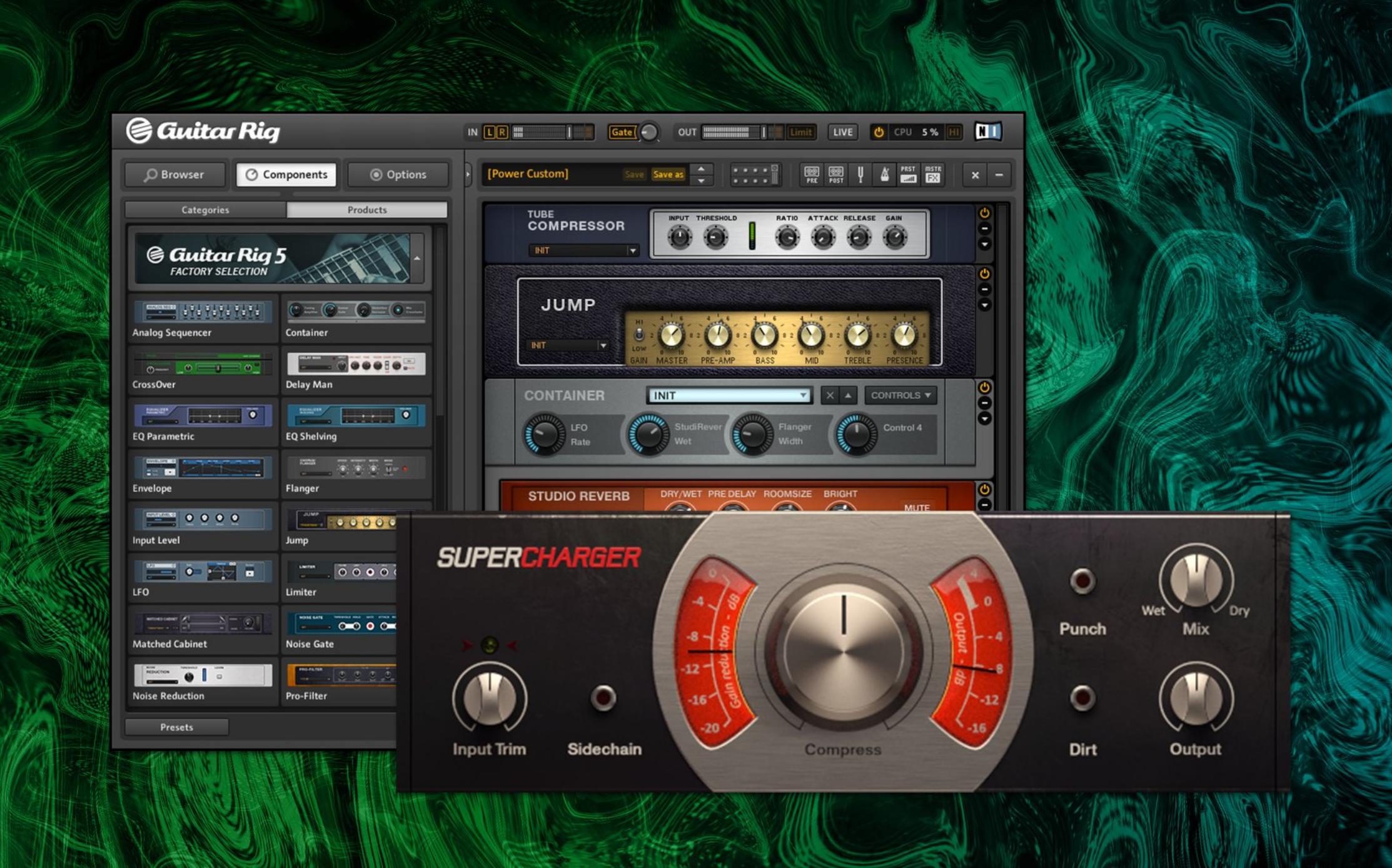This screenshot has height=868, width=1392.
Task: Select the previous preset with up arrow
Action: (x=702, y=169)
